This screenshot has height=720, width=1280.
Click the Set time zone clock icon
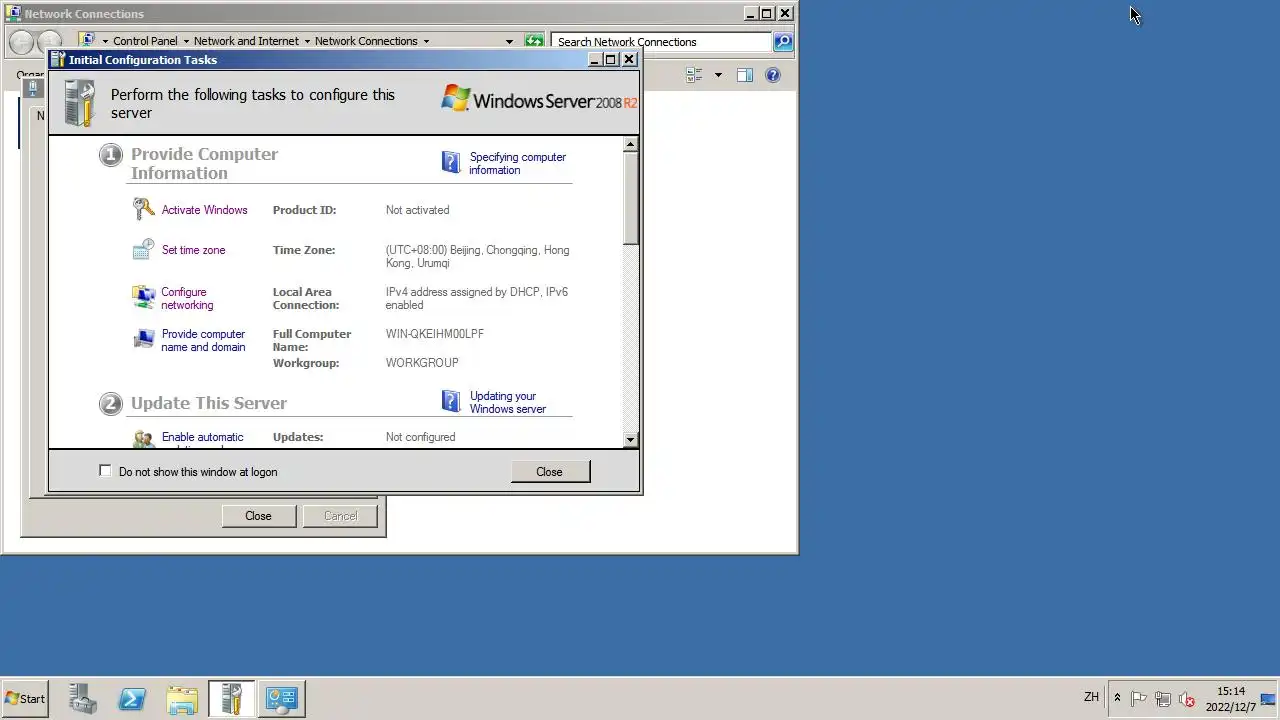click(x=144, y=249)
